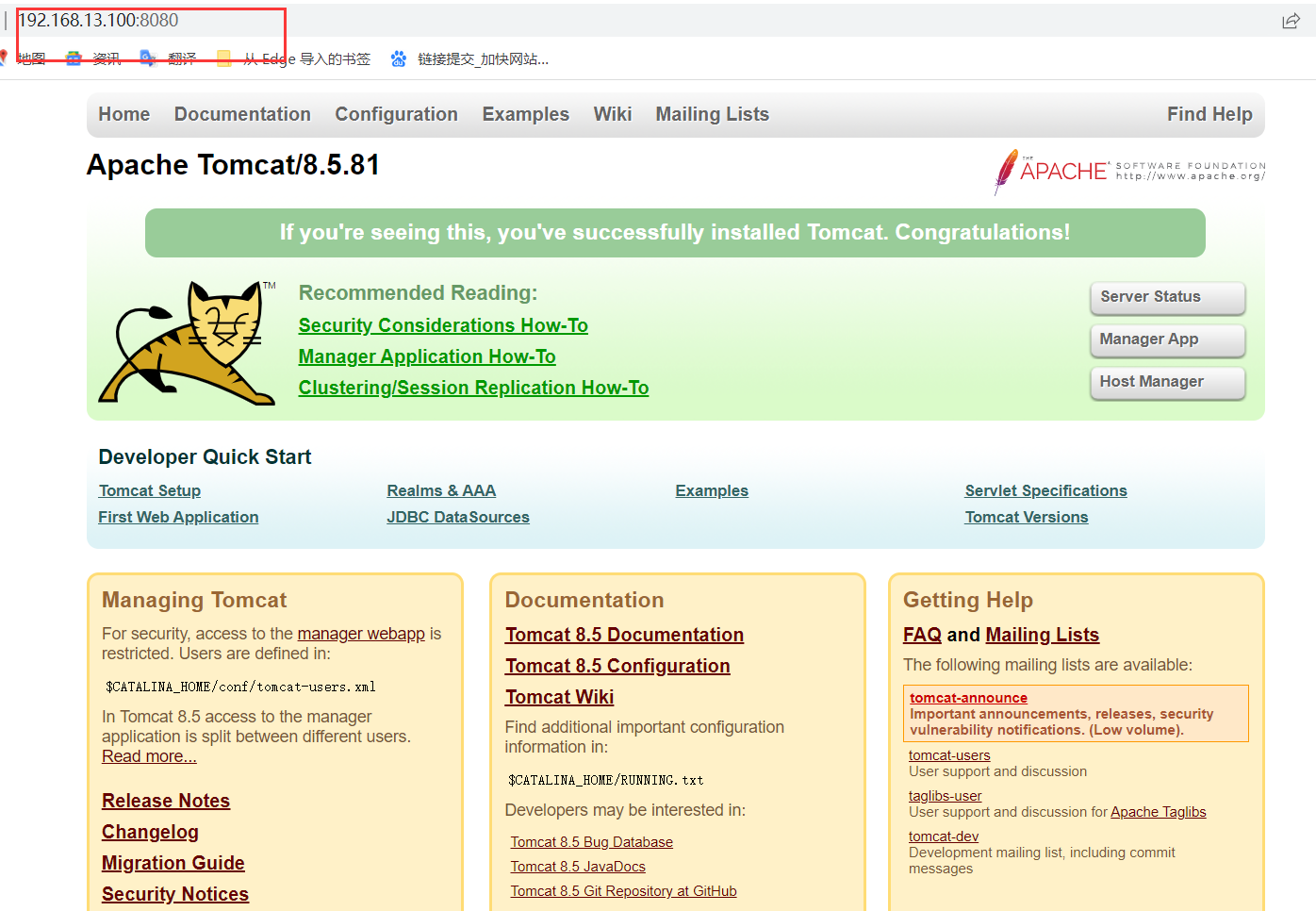Viewport: 1316px width, 911px height.
Task: Click the Documentation panel heading
Action: tap(584, 601)
